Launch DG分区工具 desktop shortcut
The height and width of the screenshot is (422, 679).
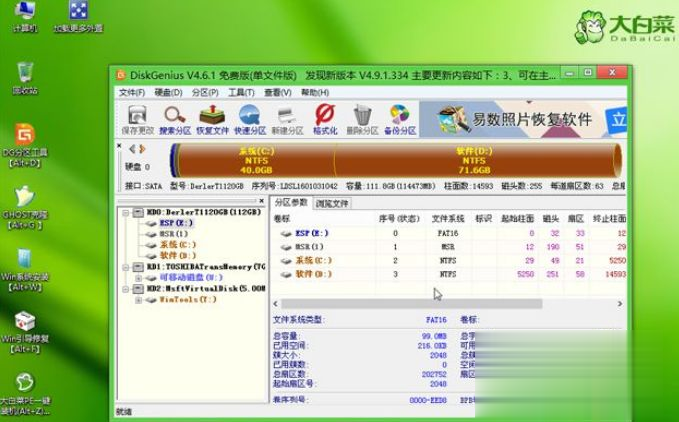(x=25, y=146)
